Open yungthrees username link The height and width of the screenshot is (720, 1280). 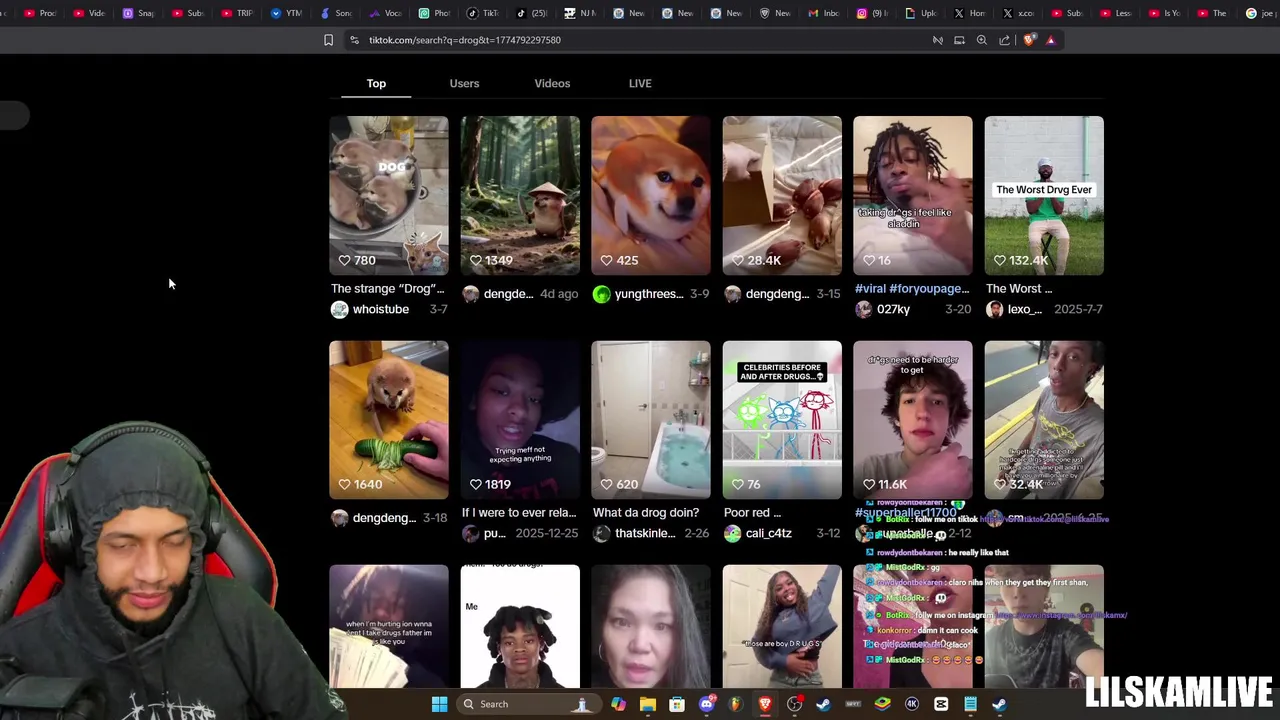pos(648,294)
